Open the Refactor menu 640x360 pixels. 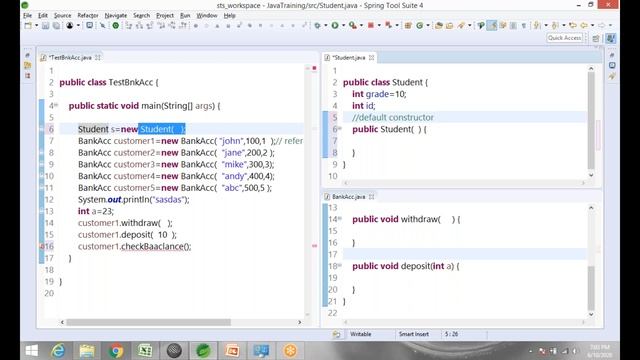coord(88,16)
